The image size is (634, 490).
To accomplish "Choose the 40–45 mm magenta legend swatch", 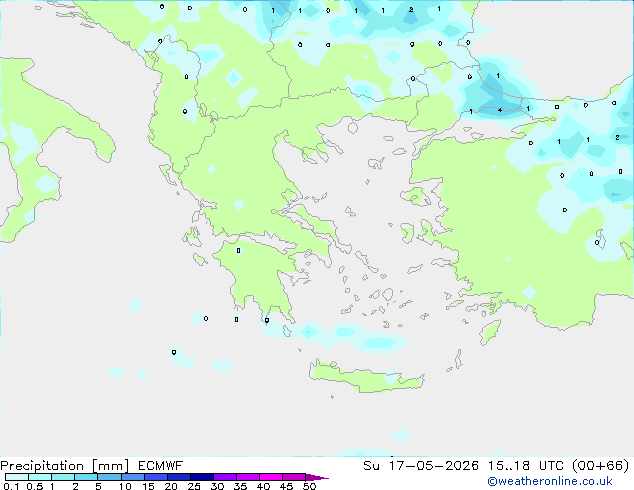I will click(271, 477).
